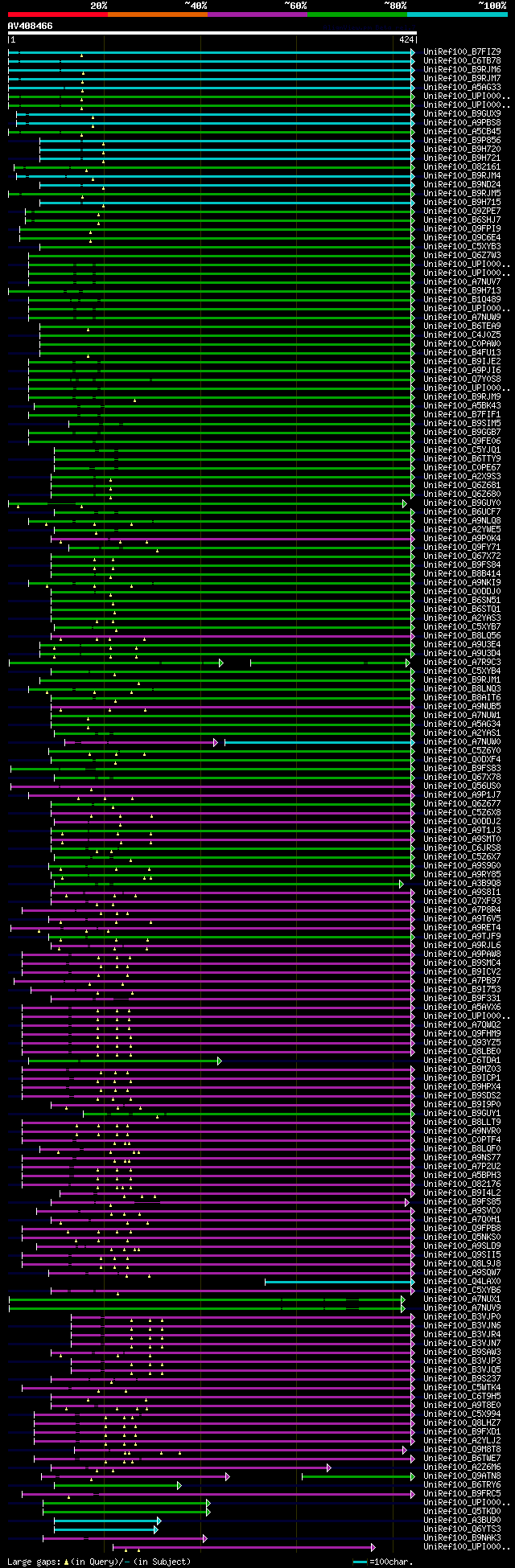Select the UniRef100_A9PBS8 label
This screenshot has width=515, height=1568.
[x=462, y=123]
